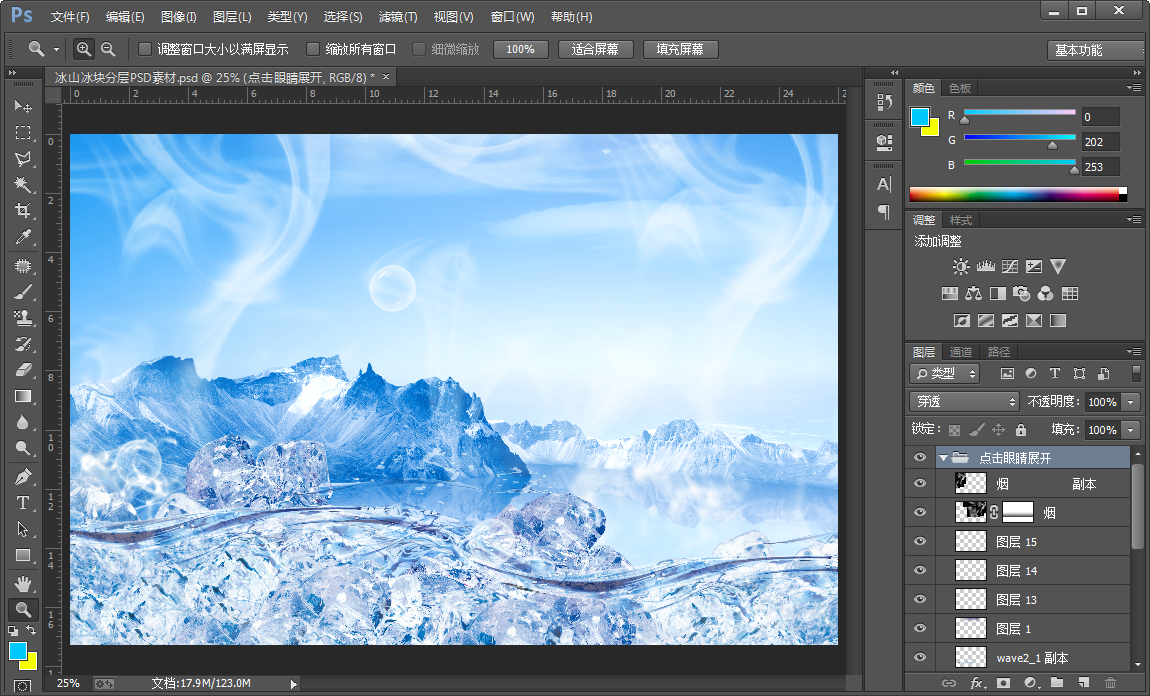Hide the 图层 1 layer

(x=920, y=629)
